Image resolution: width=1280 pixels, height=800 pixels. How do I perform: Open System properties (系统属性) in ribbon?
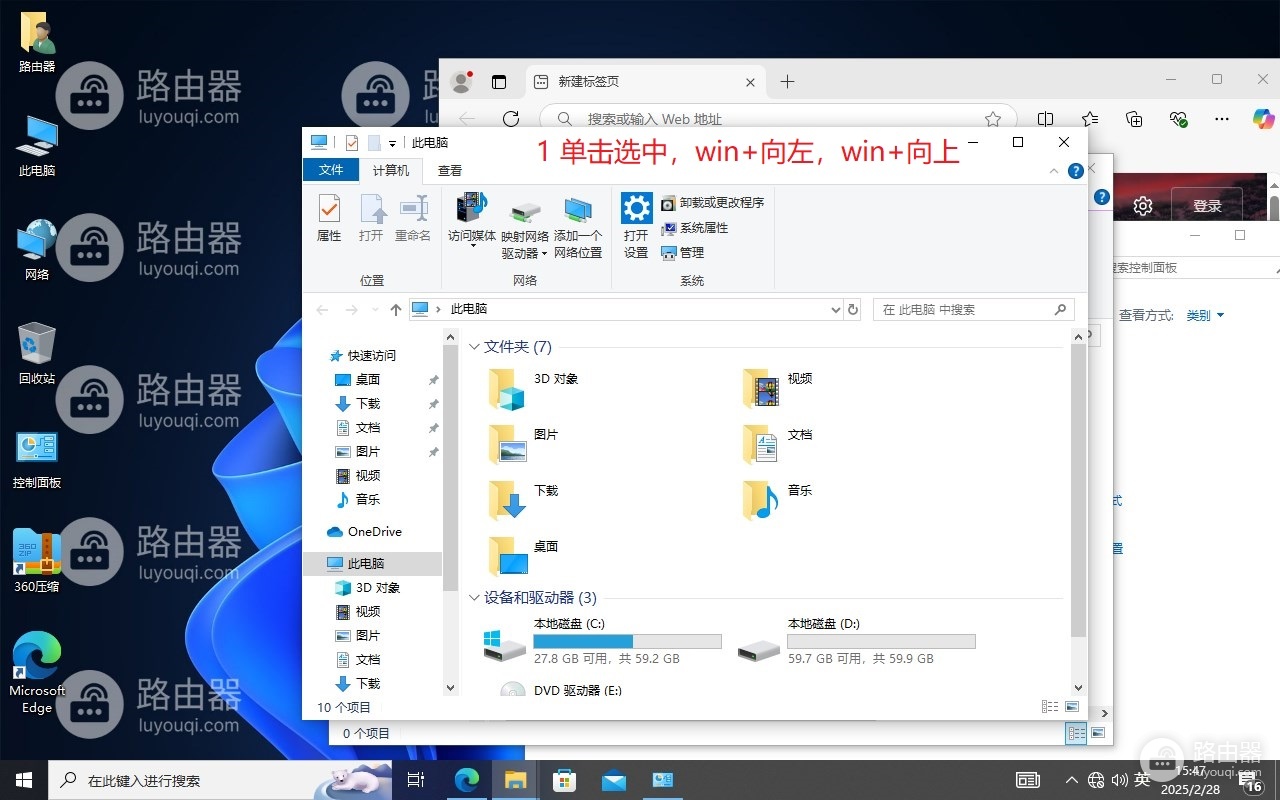tap(694, 228)
